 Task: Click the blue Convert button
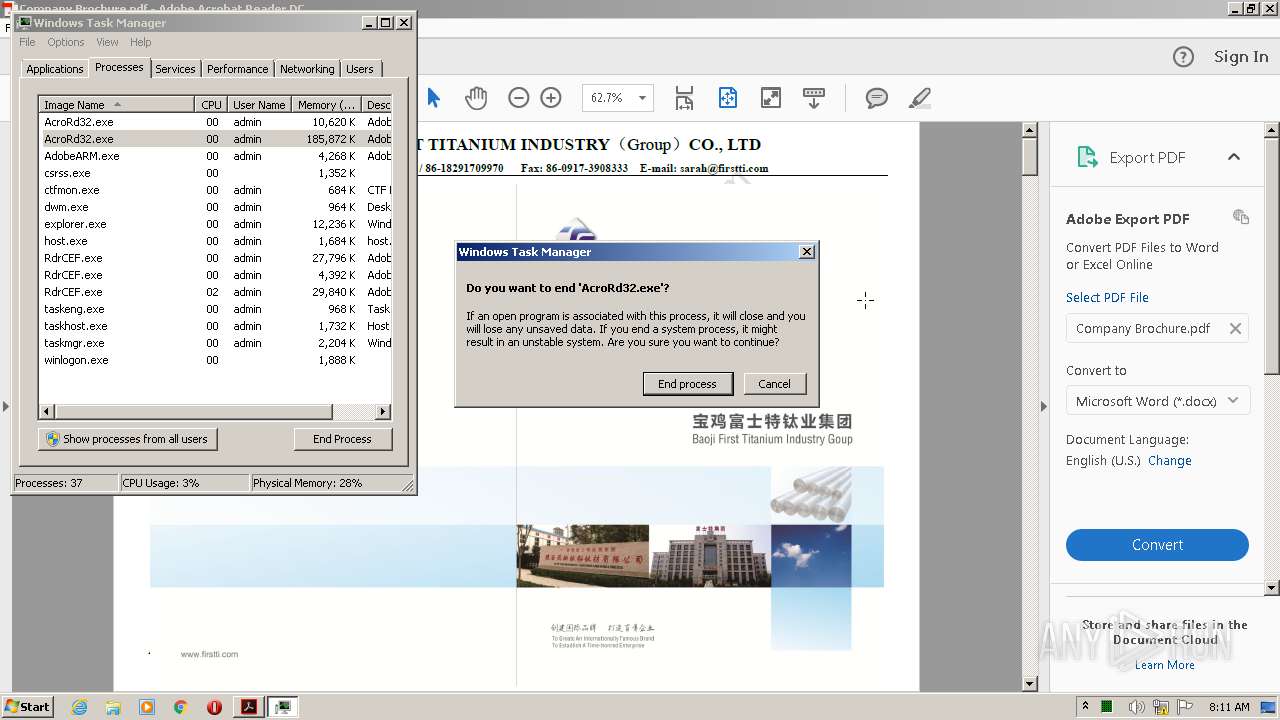point(1157,545)
